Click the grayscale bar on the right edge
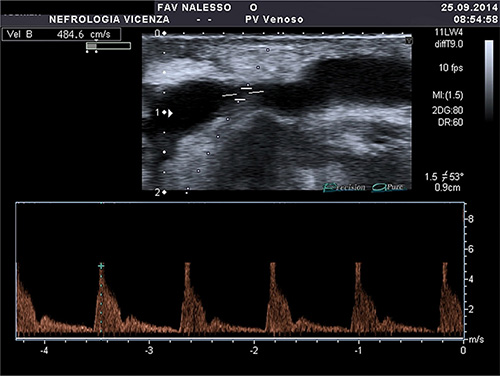 click(489, 80)
